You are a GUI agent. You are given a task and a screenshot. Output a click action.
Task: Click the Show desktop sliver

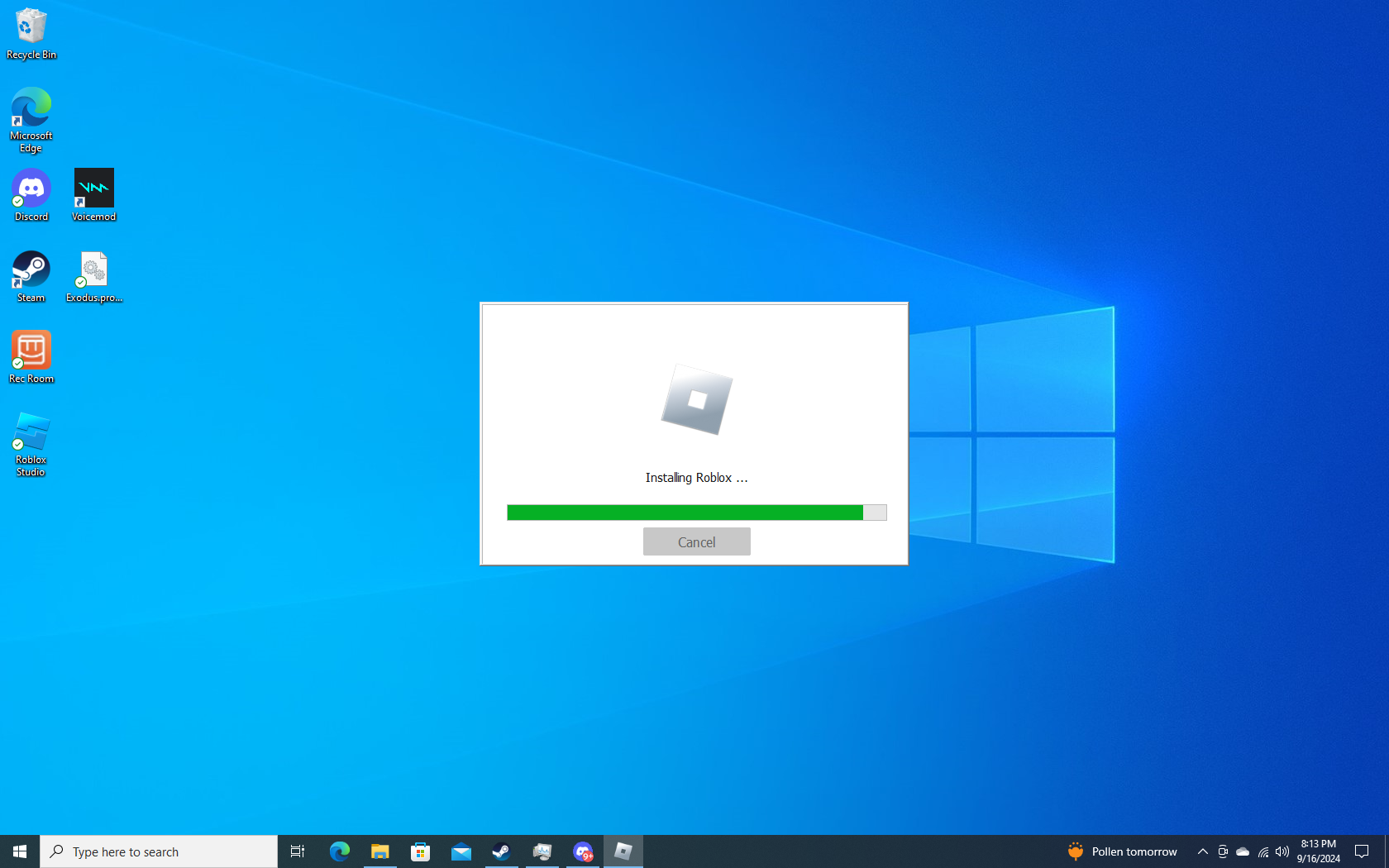[x=1387, y=851]
